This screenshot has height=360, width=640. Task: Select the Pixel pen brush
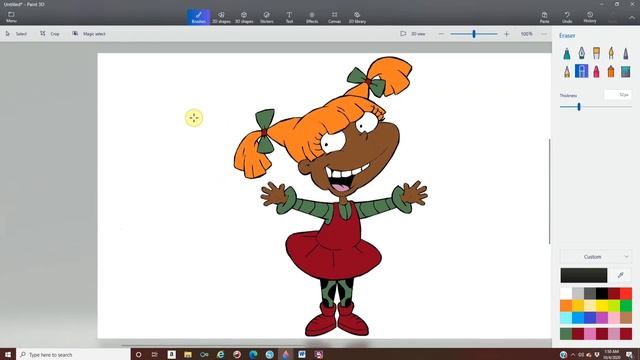click(x=626, y=53)
